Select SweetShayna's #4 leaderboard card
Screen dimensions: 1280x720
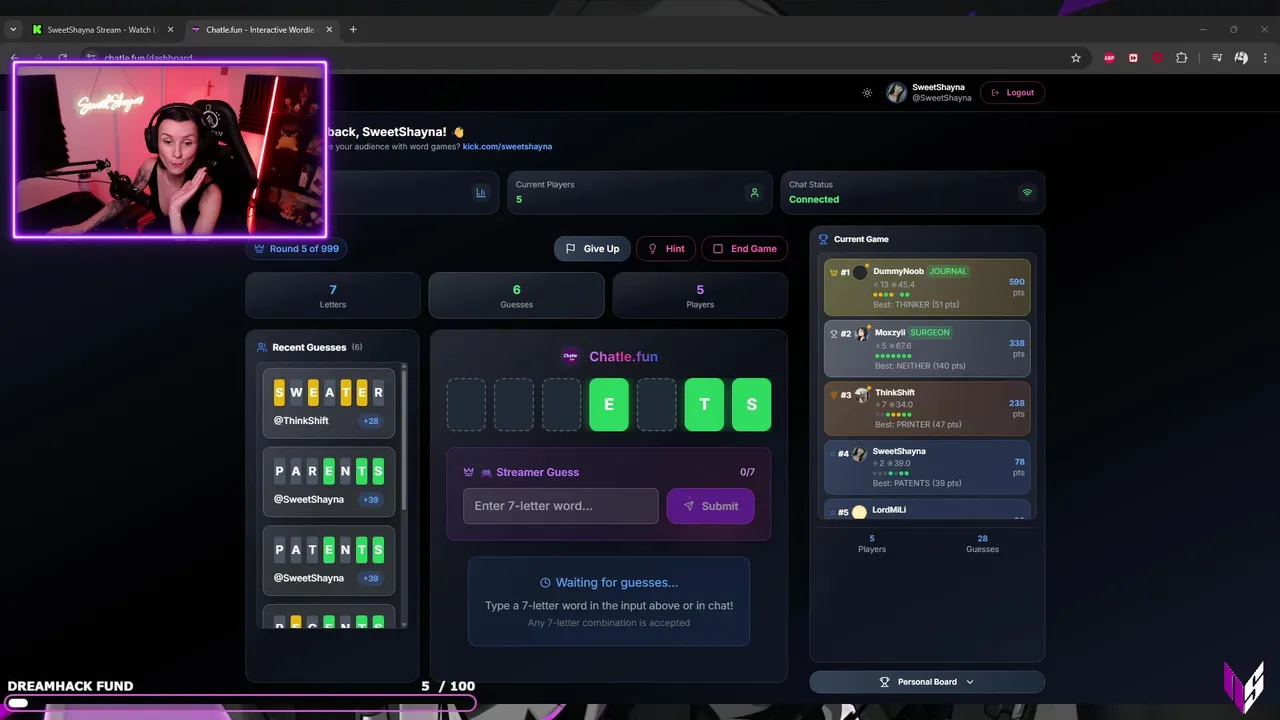[x=927, y=467]
